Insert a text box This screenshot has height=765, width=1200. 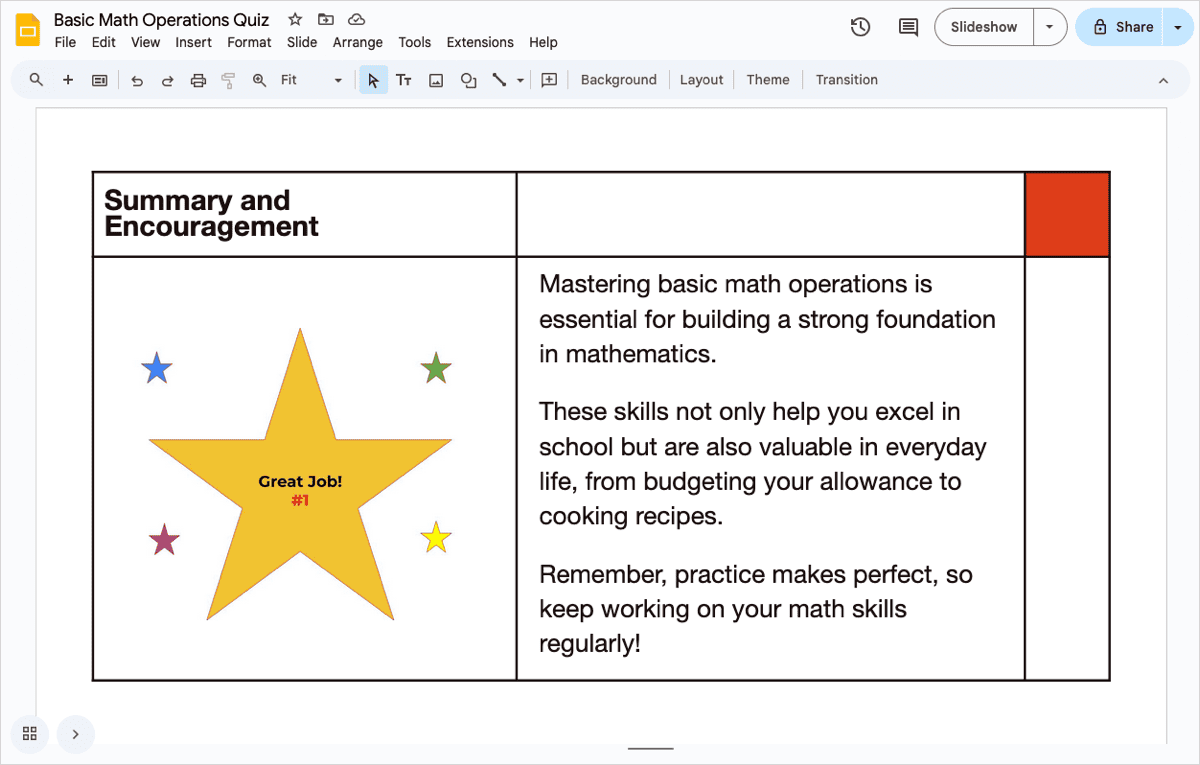[404, 80]
